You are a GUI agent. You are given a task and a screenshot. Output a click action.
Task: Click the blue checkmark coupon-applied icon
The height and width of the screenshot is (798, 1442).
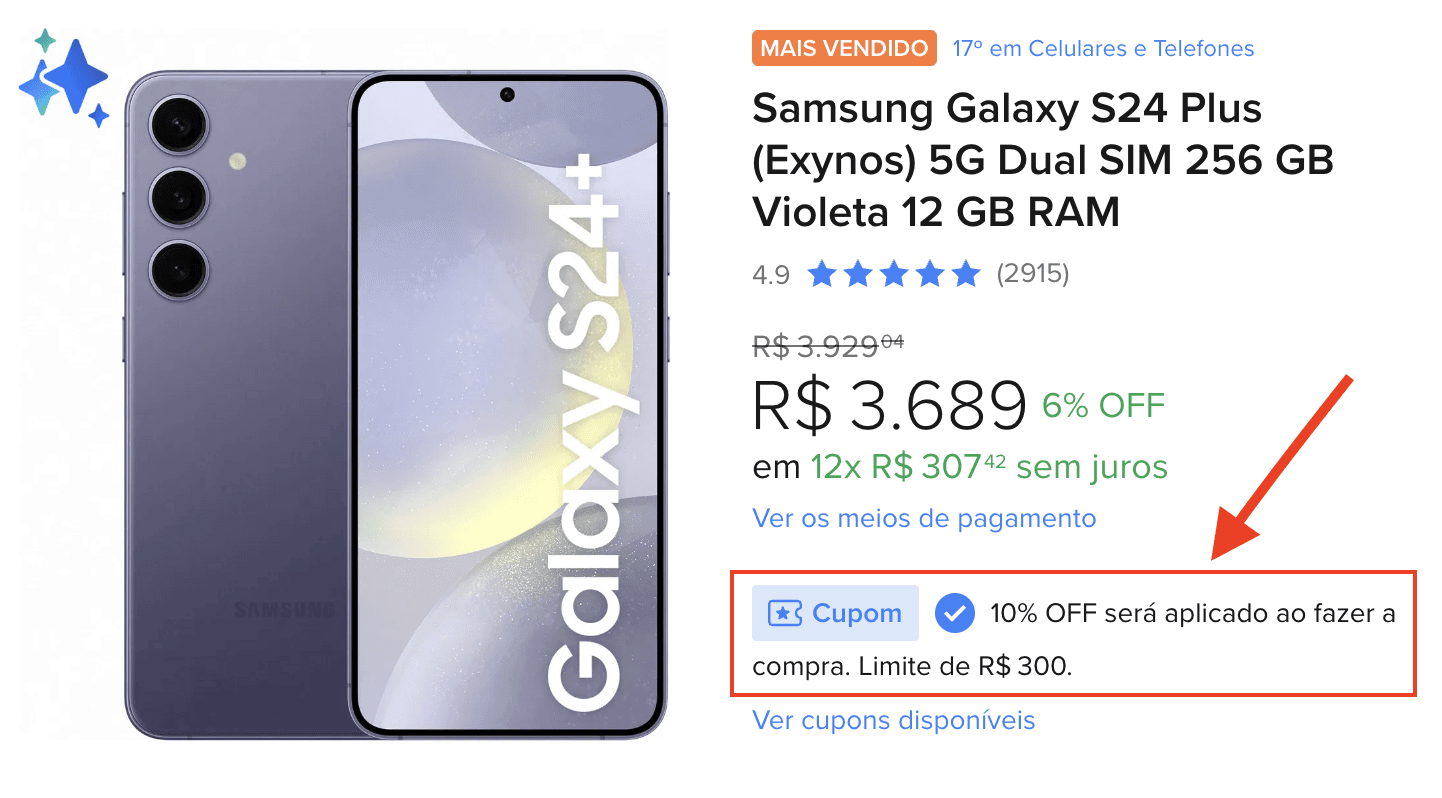955,613
